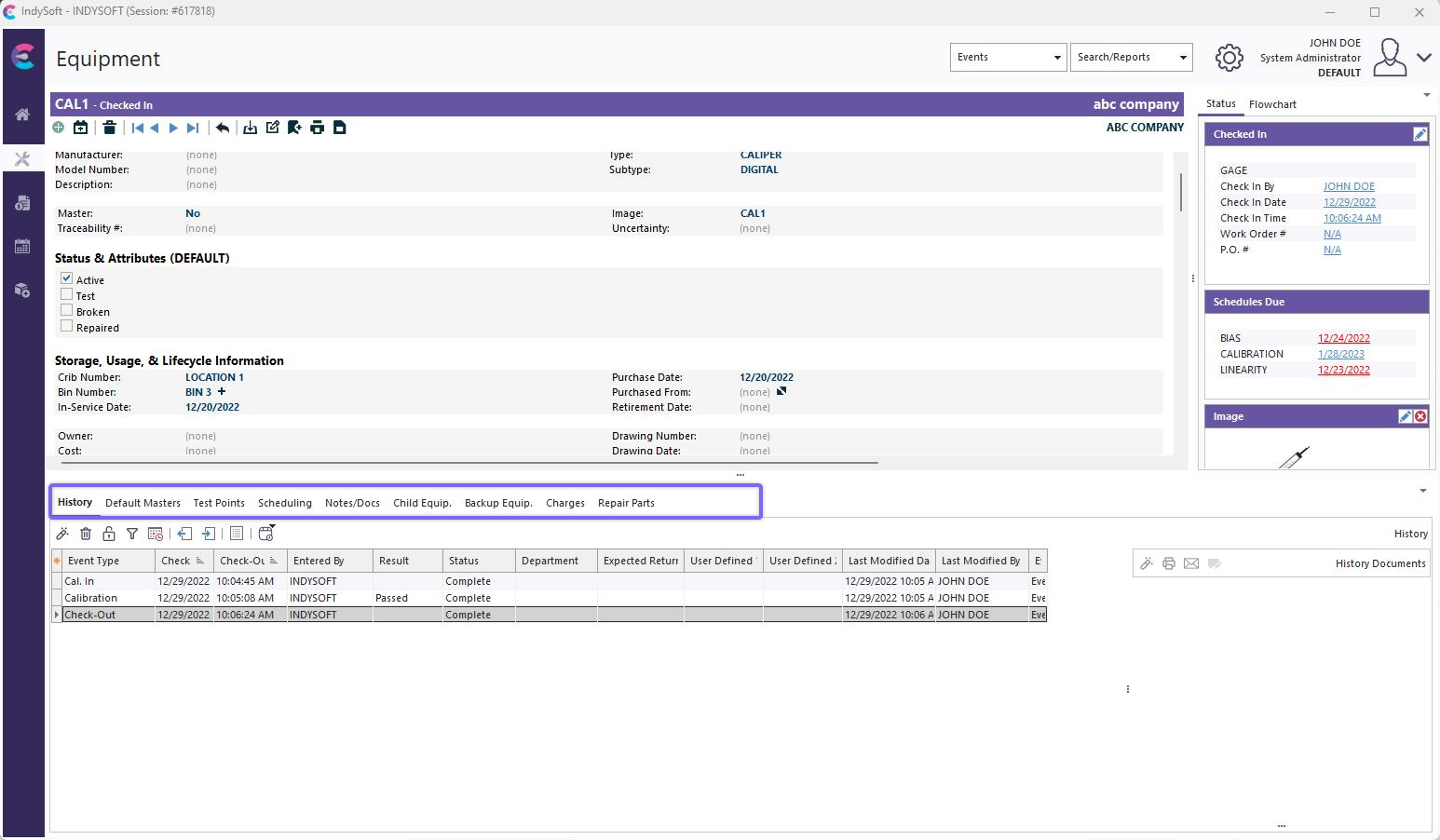Switch to the Scheduling tab
Screen dimensions: 1440x840
(284, 503)
